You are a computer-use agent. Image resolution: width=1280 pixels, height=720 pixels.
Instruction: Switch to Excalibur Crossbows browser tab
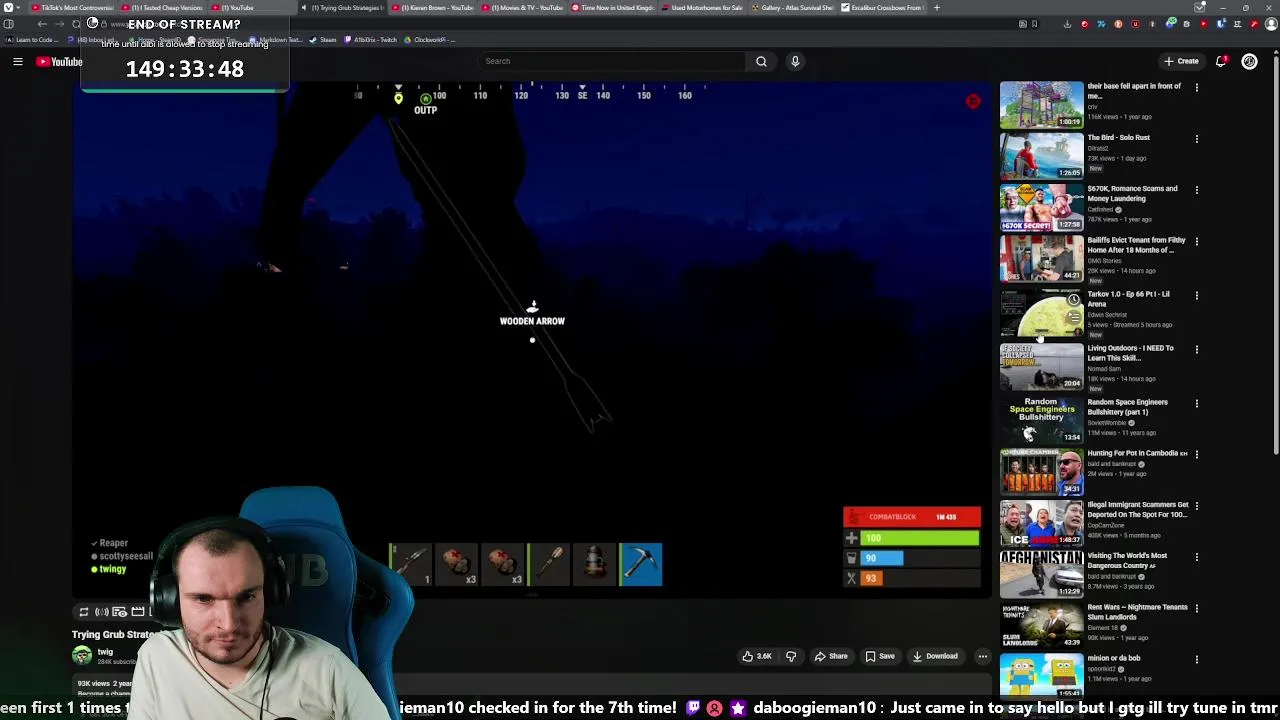[881, 8]
